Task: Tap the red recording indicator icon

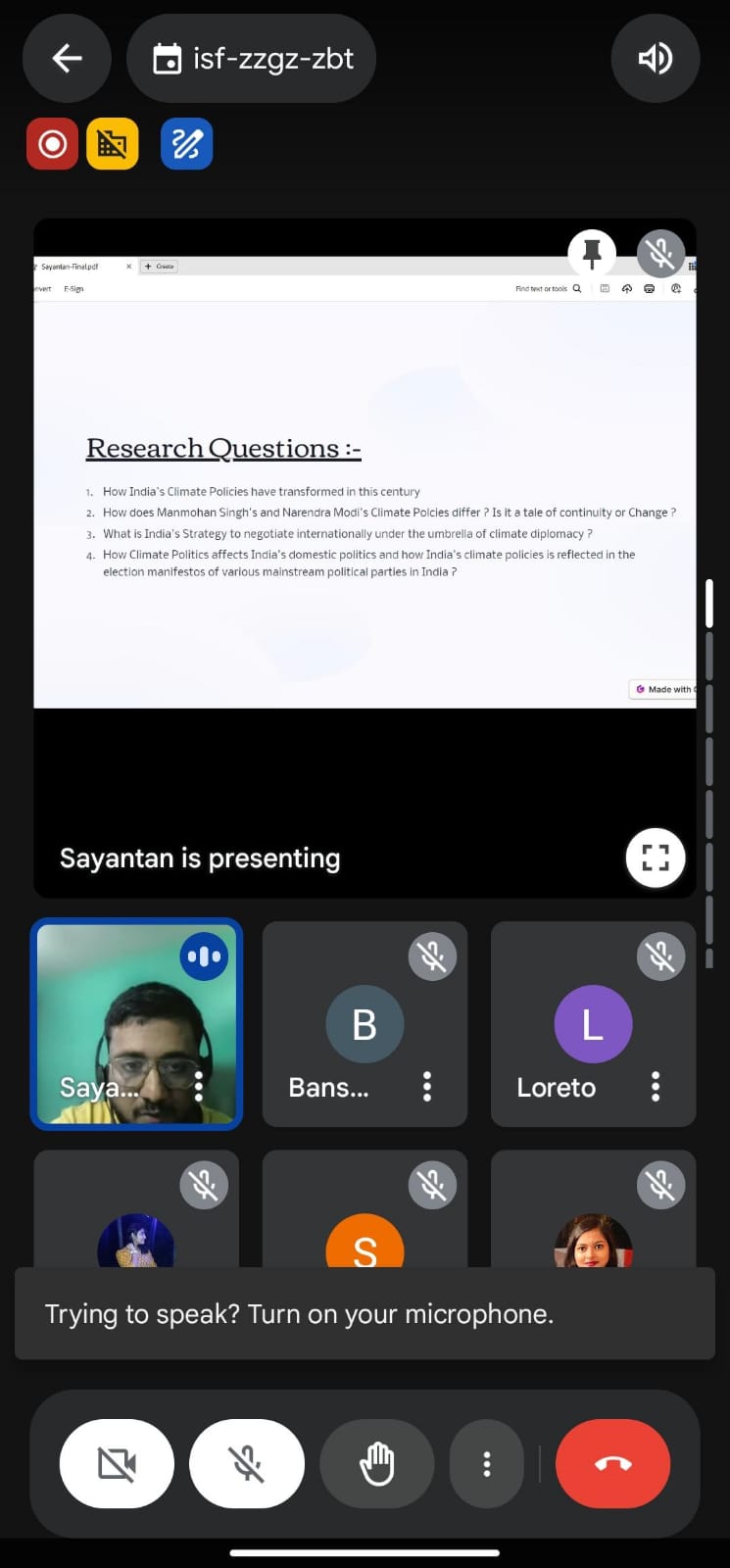Action: pyautogui.click(x=52, y=144)
